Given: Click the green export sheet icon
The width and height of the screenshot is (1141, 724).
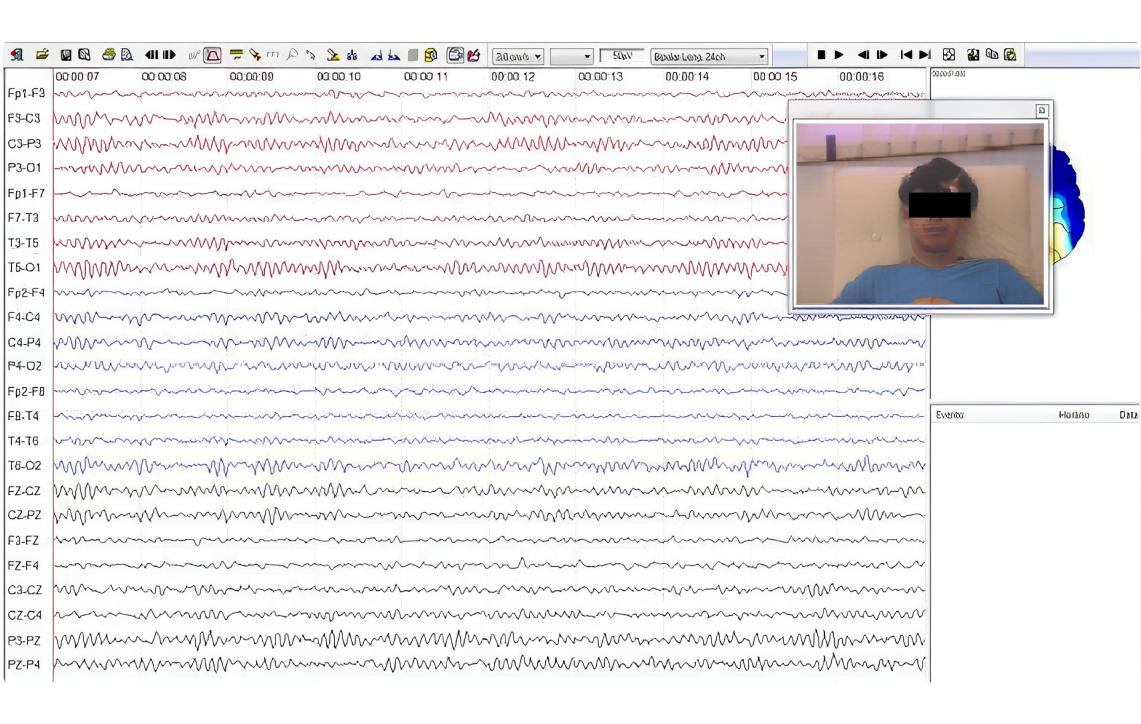Looking at the screenshot, I should [x=1010, y=55].
